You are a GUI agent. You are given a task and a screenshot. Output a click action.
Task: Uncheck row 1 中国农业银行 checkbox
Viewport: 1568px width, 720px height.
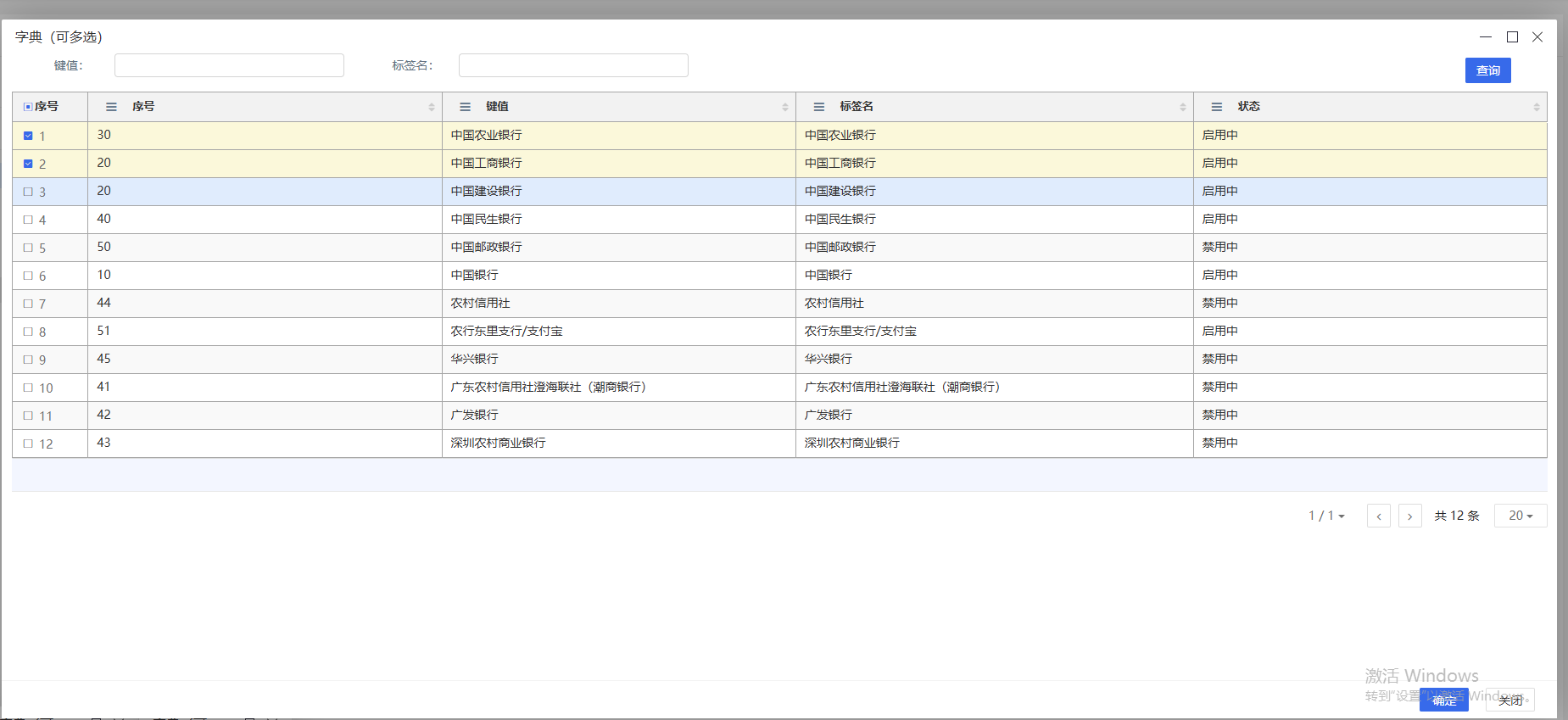click(28, 136)
